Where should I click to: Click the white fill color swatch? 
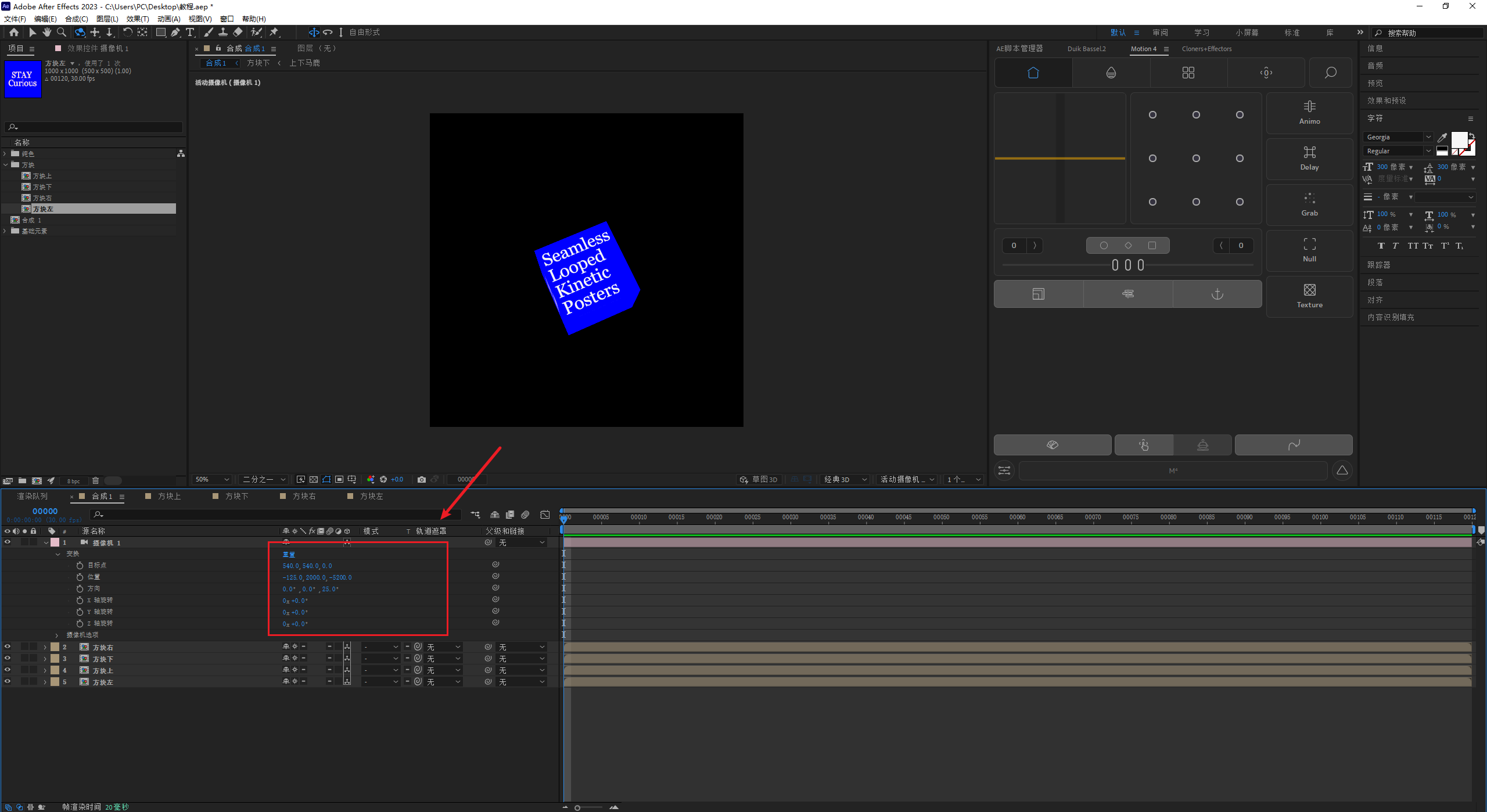(1459, 139)
